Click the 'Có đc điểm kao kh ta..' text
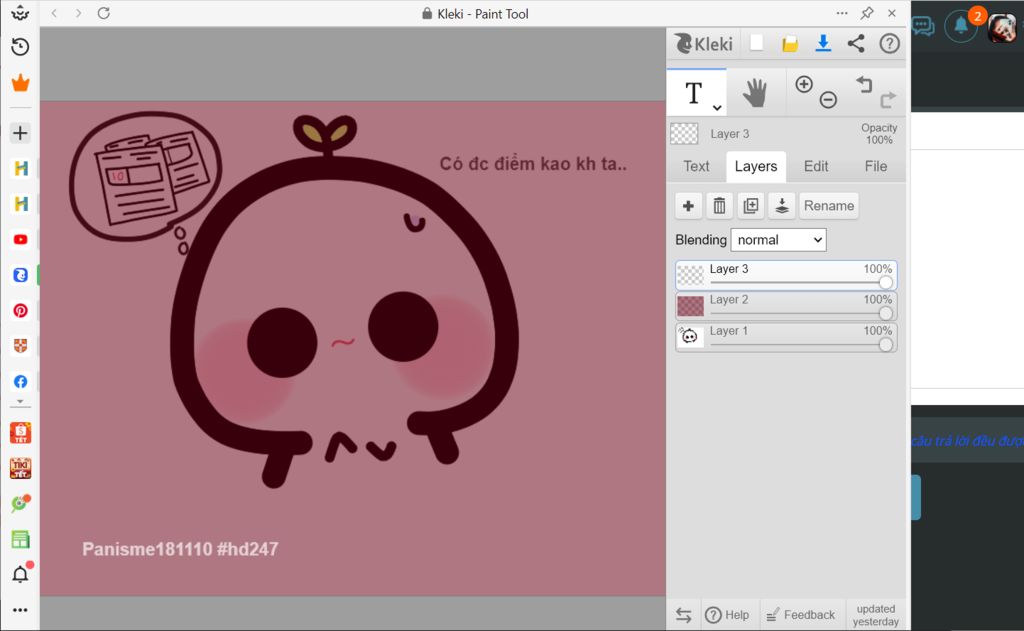The image size is (1024, 631). 533,164
